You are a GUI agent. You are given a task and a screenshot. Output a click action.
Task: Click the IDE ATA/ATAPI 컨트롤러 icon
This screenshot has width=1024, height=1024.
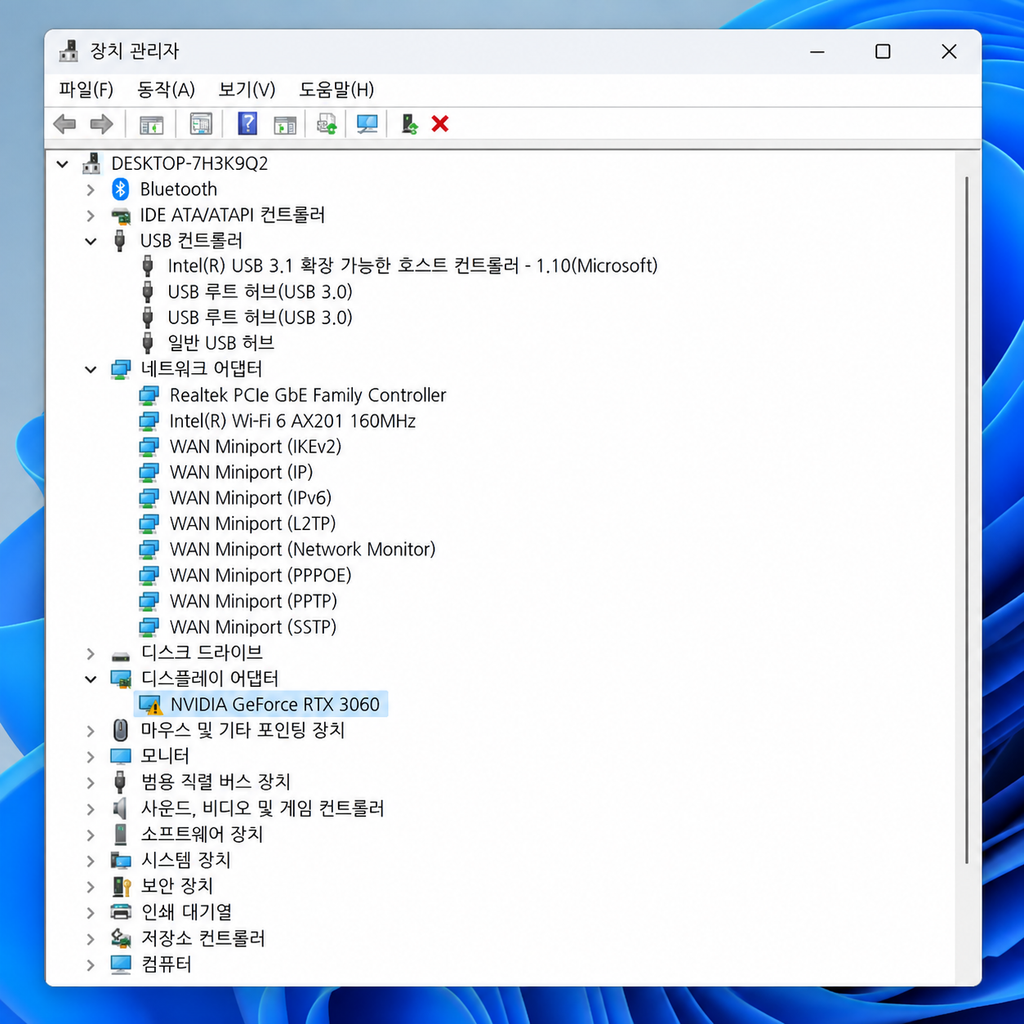120,215
